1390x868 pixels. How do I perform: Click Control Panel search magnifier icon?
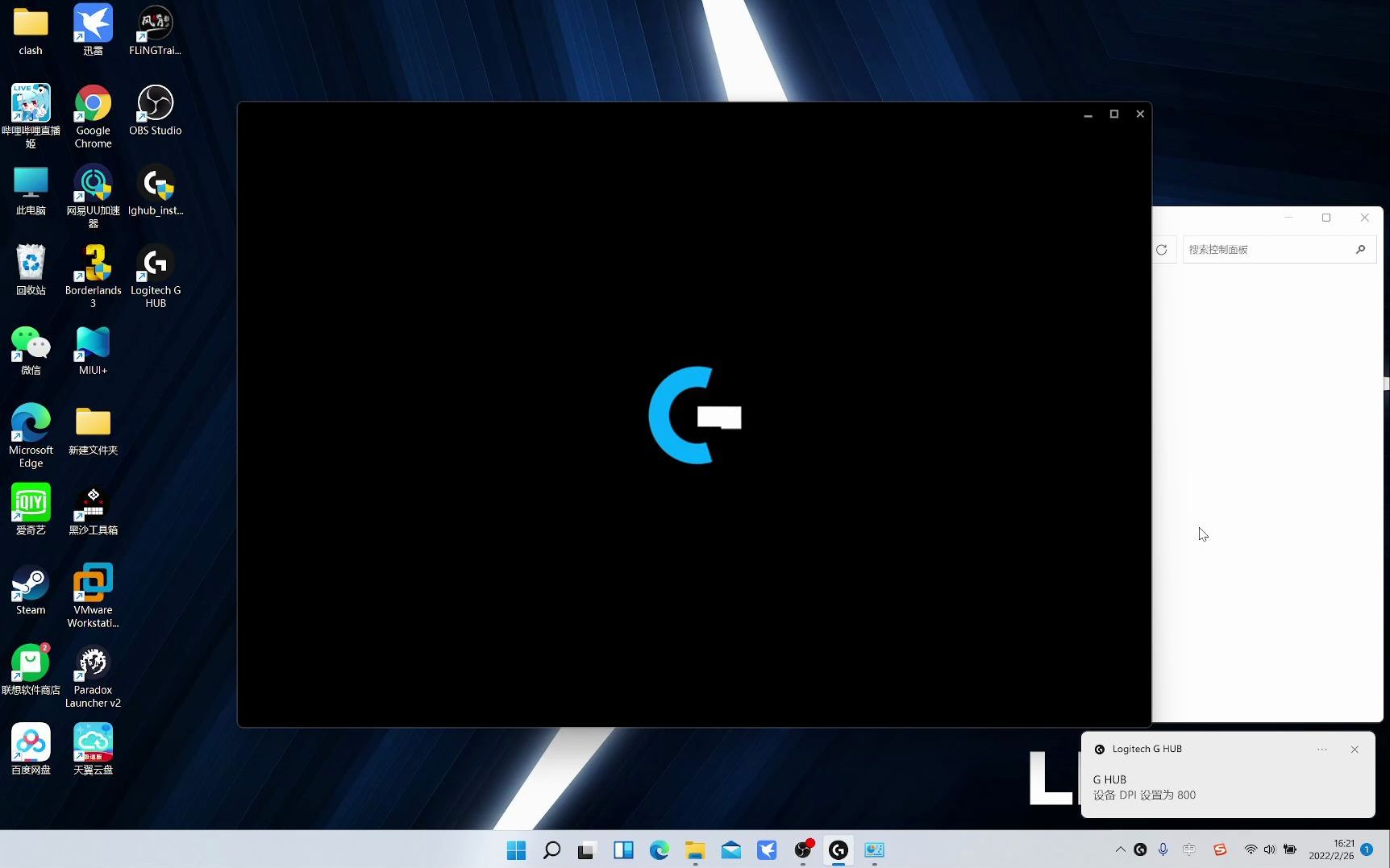coord(1361,250)
